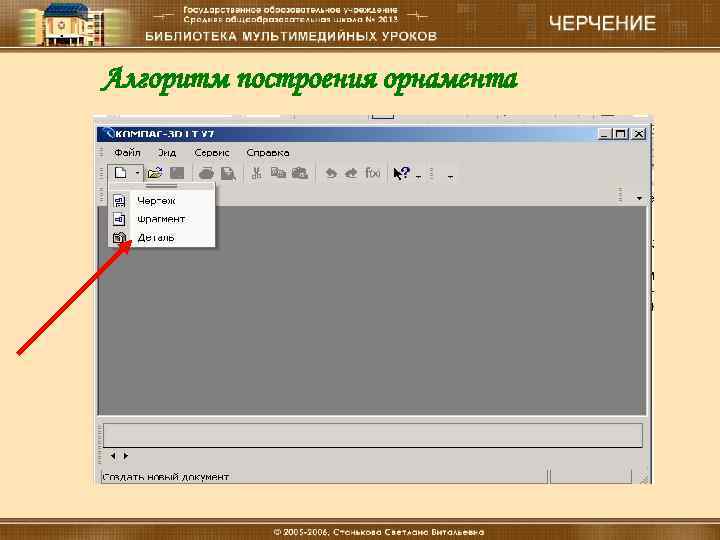This screenshot has width=720, height=540.
Task: Click the Чертеж drawing icon
Action: (x=119, y=201)
